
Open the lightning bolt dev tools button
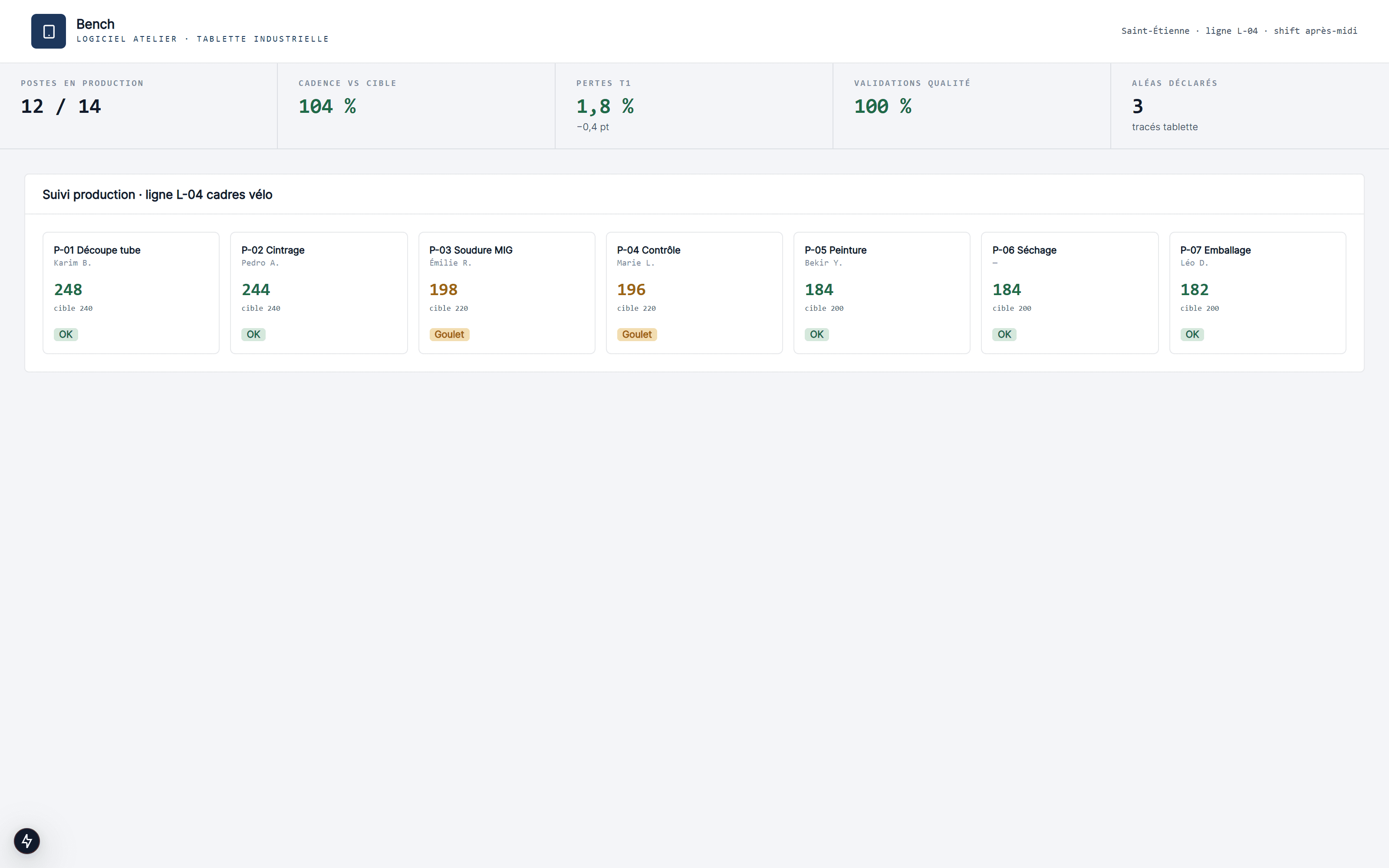(27, 841)
